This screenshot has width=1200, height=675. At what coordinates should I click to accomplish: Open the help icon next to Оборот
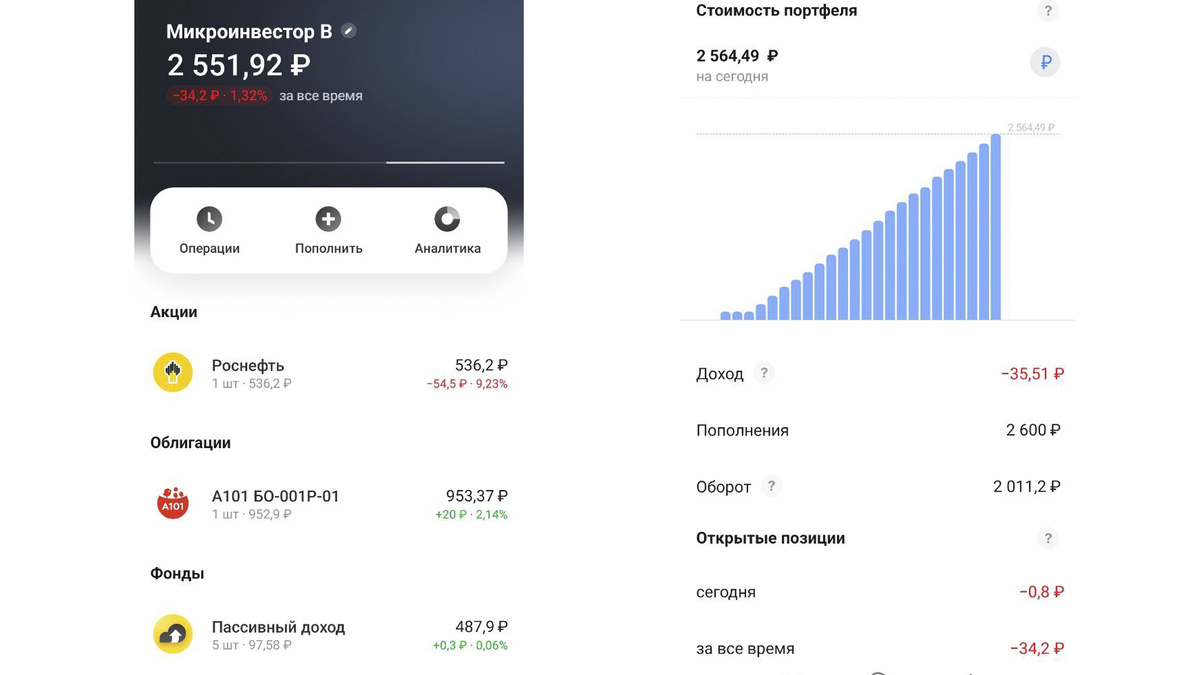click(771, 486)
